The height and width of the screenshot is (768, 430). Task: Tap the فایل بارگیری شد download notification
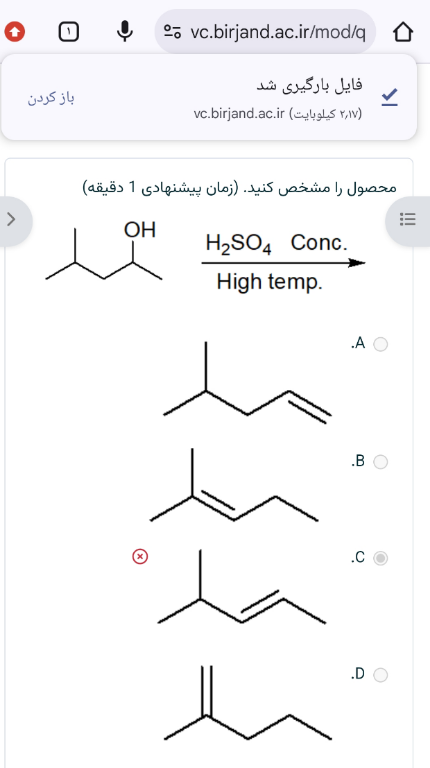click(x=209, y=97)
